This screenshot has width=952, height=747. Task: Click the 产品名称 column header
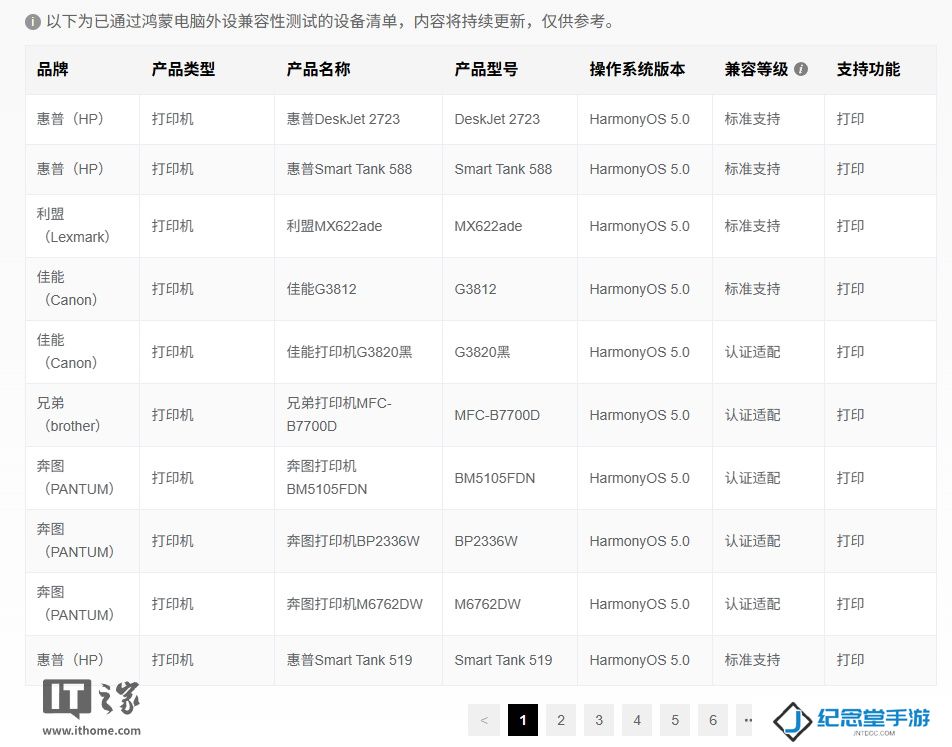coord(318,69)
